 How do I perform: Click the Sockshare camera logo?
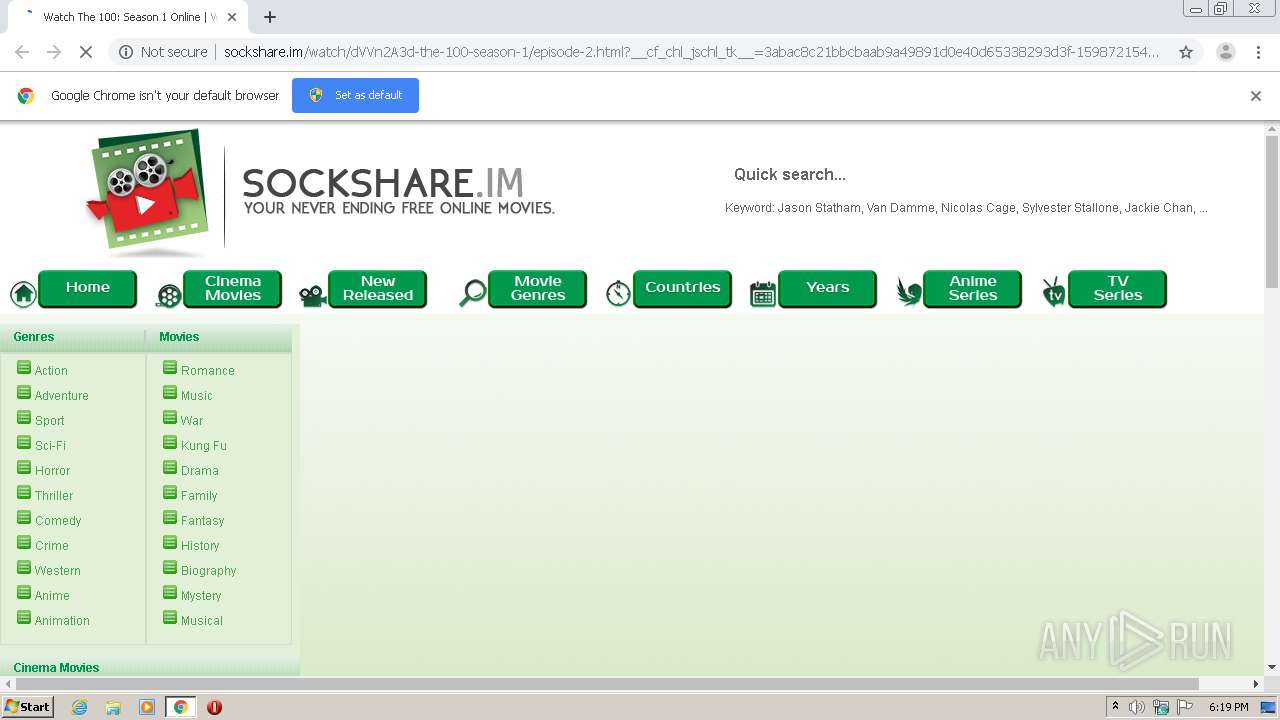click(147, 191)
